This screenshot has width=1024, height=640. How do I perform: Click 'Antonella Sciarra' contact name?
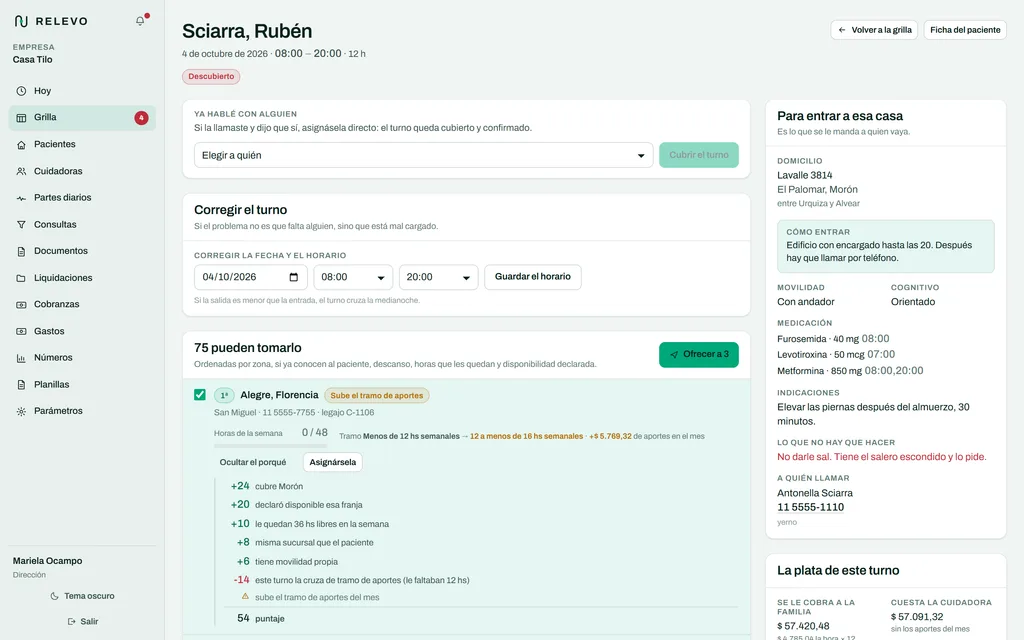(815, 493)
